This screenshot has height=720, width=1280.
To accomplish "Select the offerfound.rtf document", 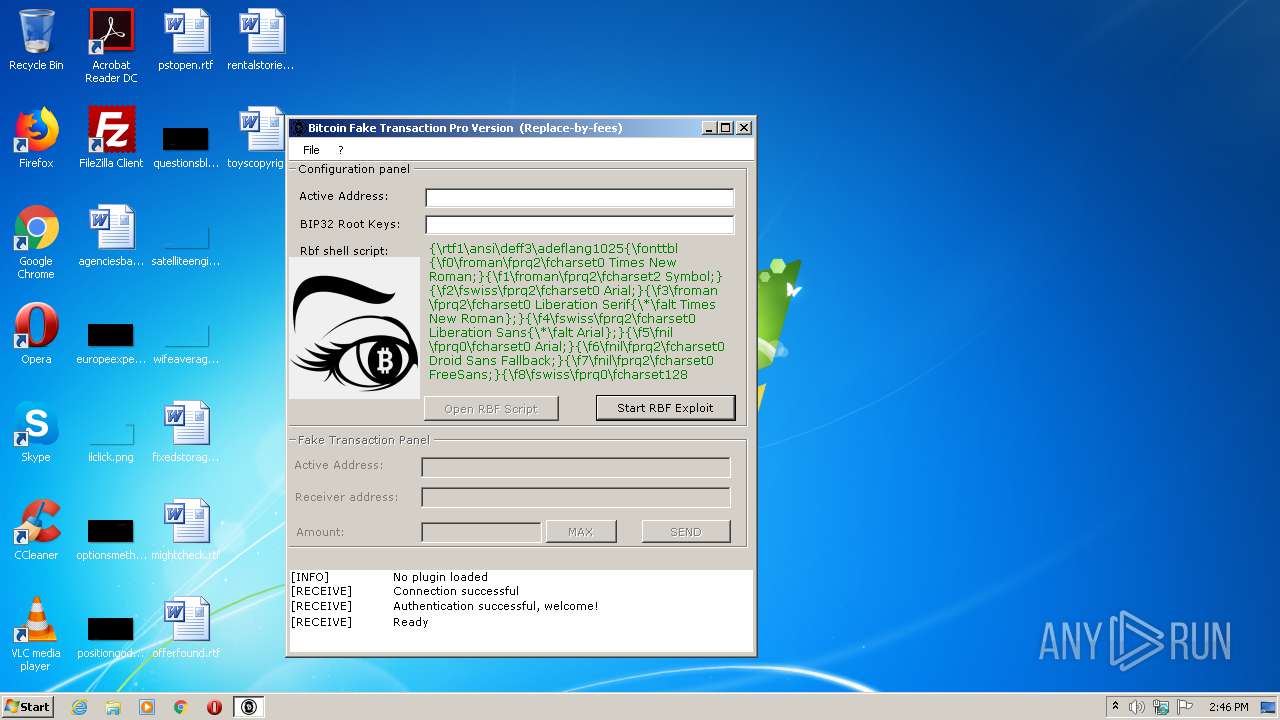I will [x=186, y=628].
